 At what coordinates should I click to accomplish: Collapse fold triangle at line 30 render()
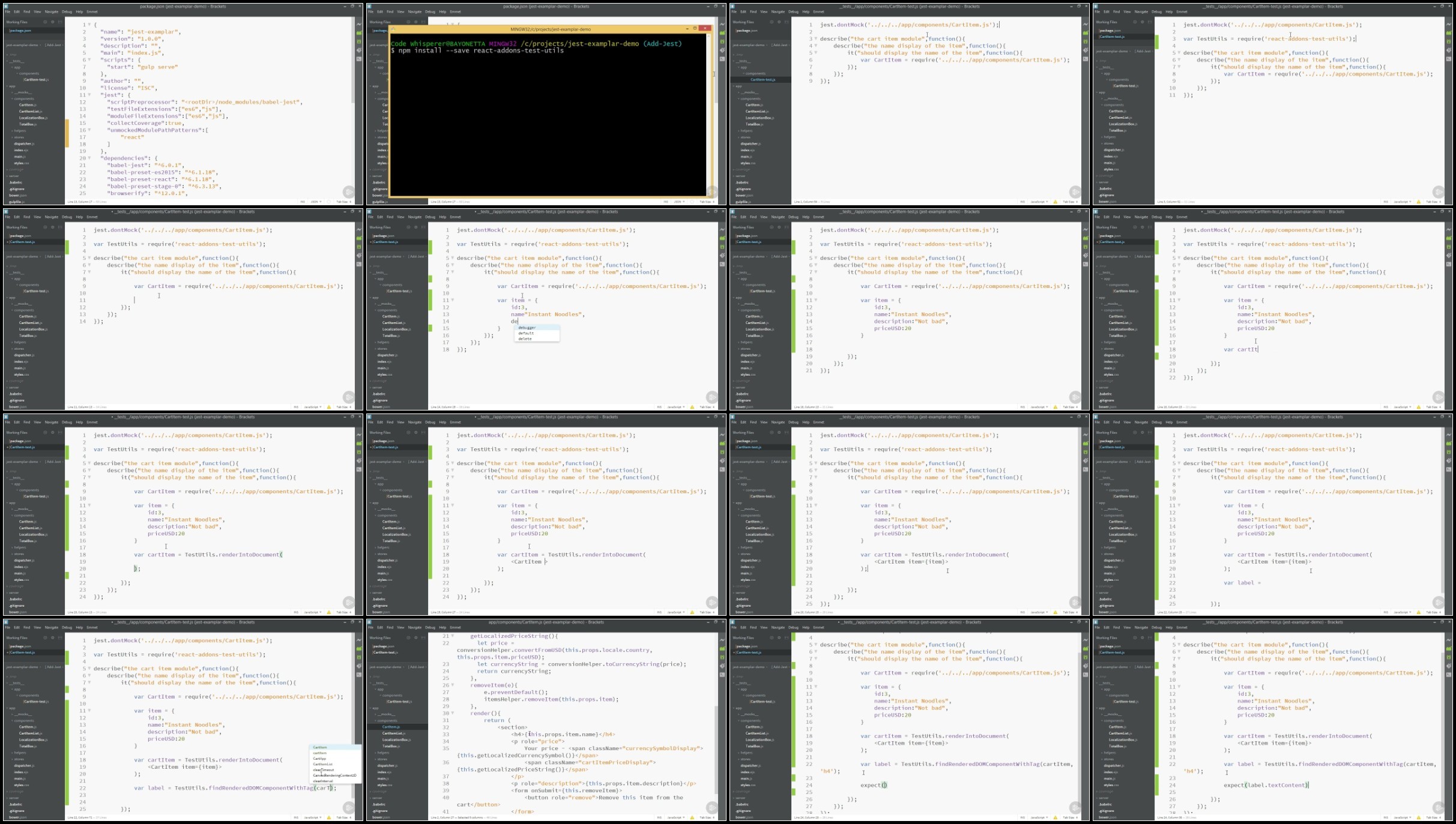[x=452, y=713]
